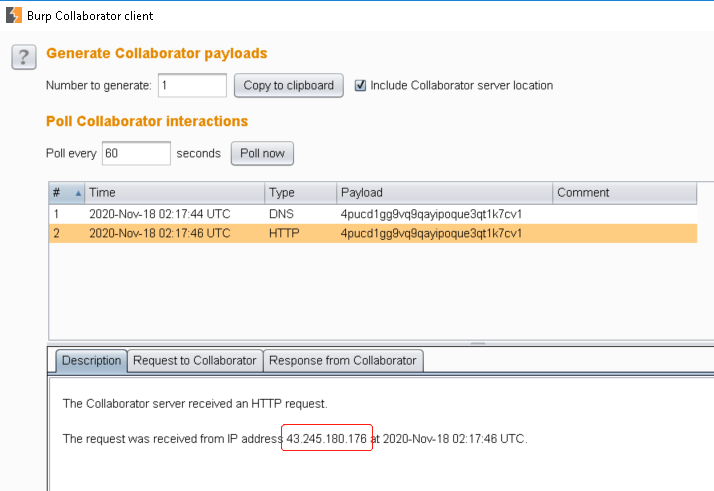Sort by the # column header
The image size is (714, 491).
point(66,193)
